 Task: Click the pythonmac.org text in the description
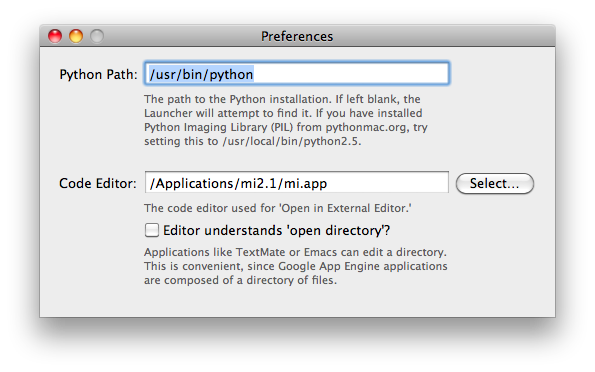[366, 127]
